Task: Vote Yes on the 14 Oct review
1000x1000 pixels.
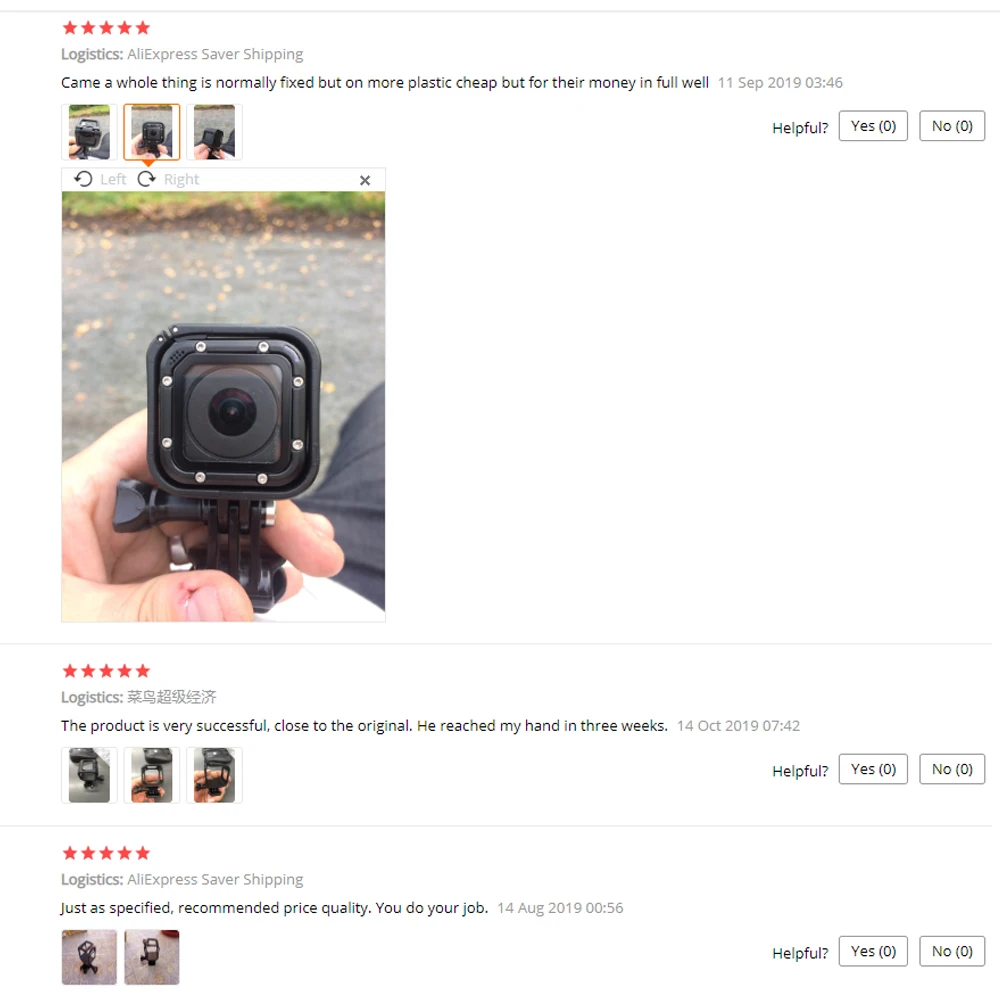Action: click(873, 769)
